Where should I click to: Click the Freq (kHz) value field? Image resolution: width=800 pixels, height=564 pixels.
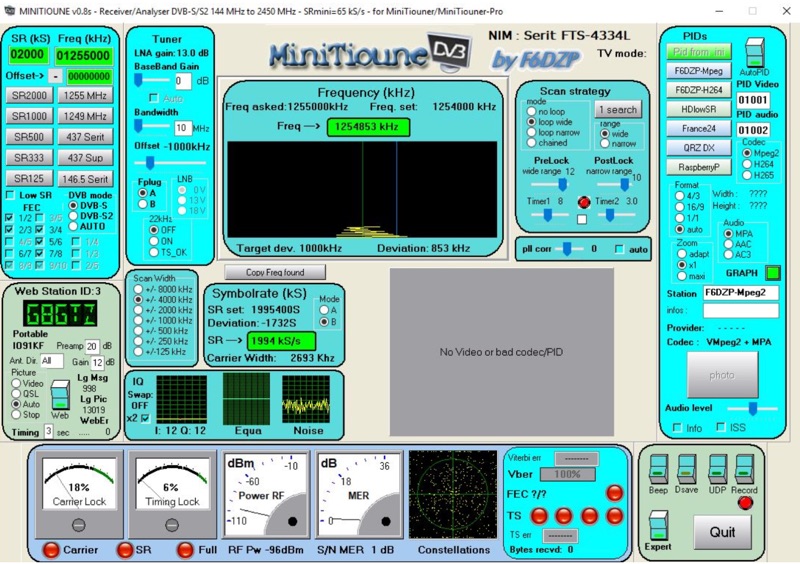84,55
